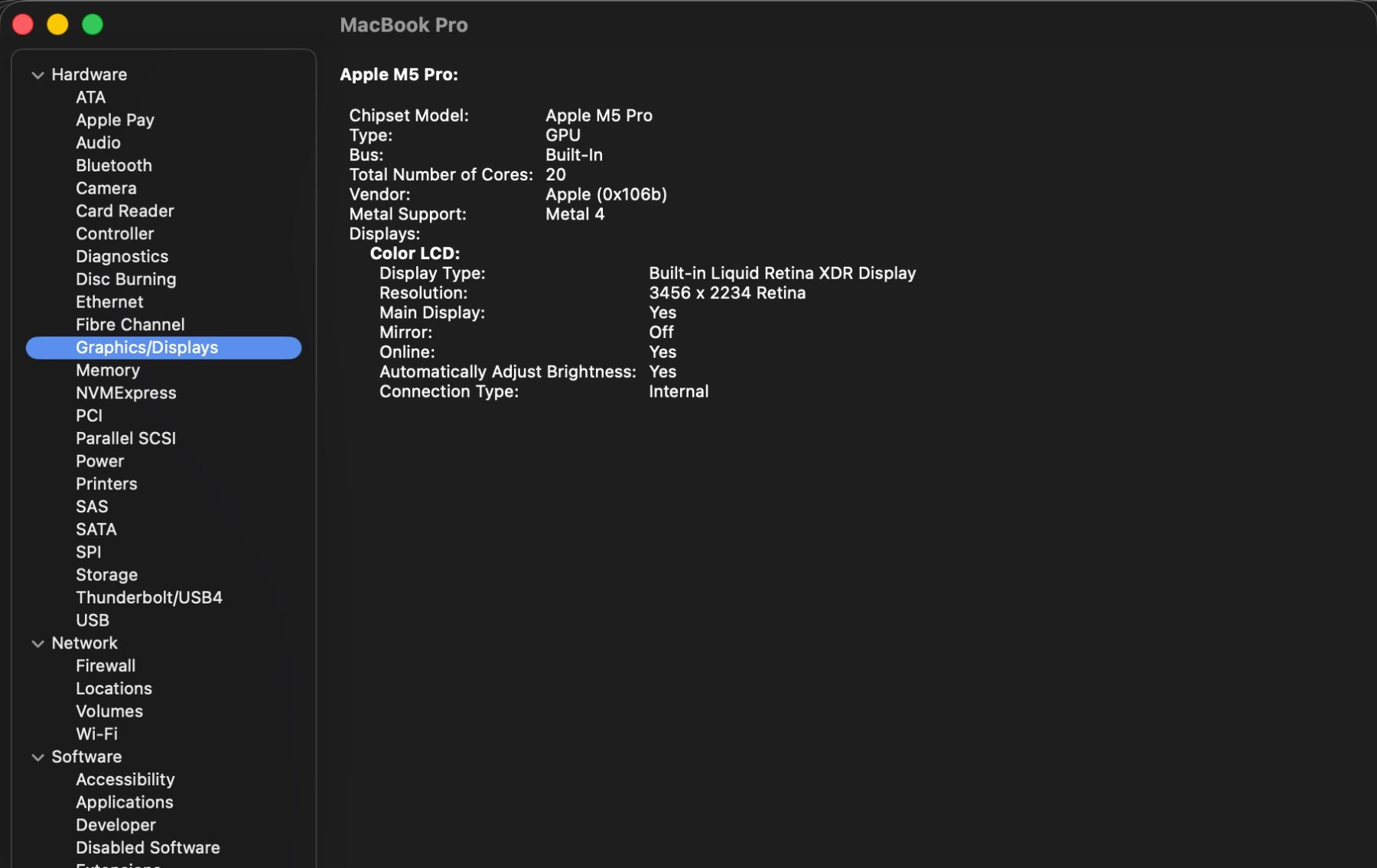The height and width of the screenshot is (868, 1377).
Task: Open the PCI entry
Action: (89, 416)
